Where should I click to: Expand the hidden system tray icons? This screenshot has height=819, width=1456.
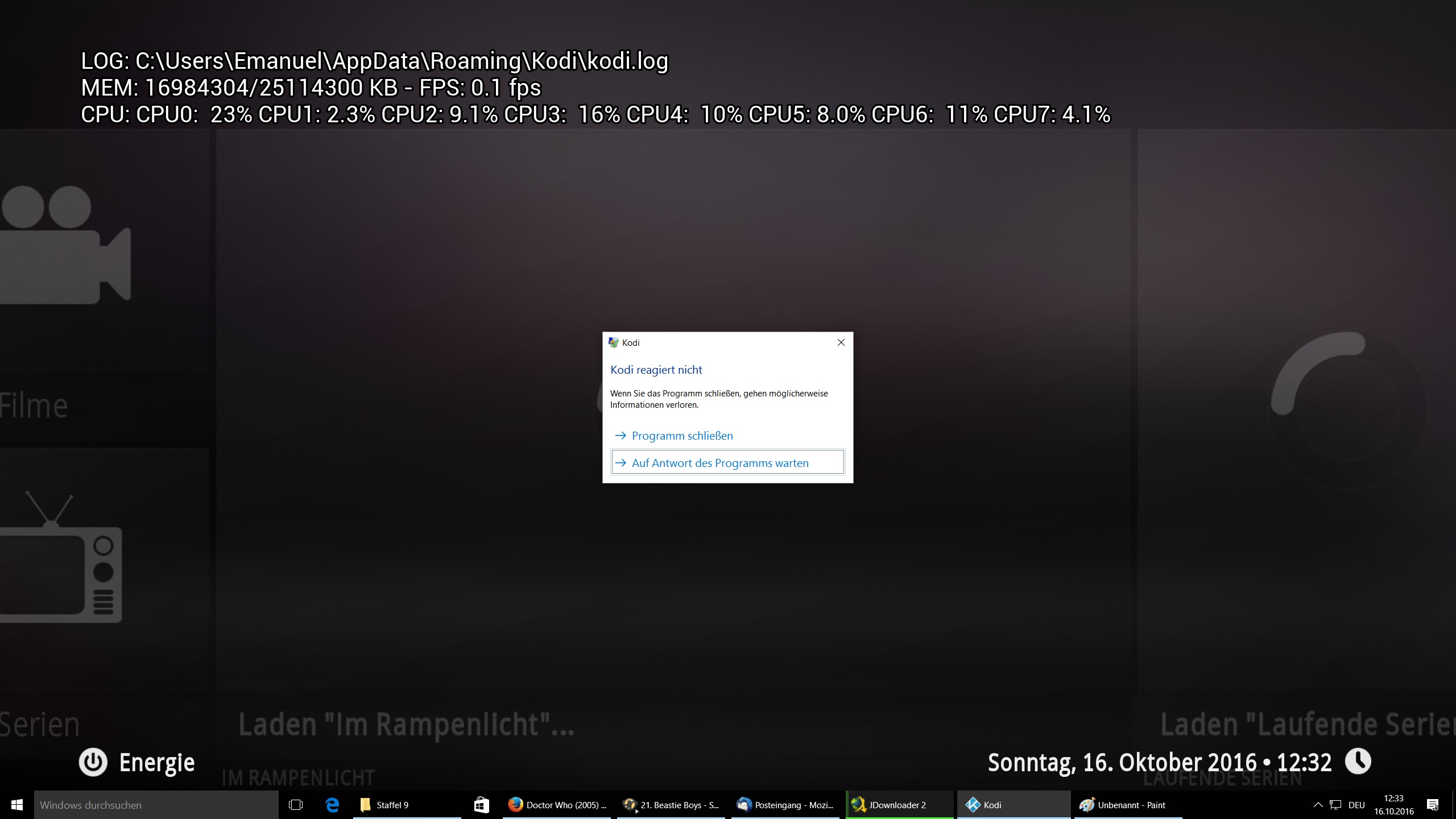pos(1318,805)
